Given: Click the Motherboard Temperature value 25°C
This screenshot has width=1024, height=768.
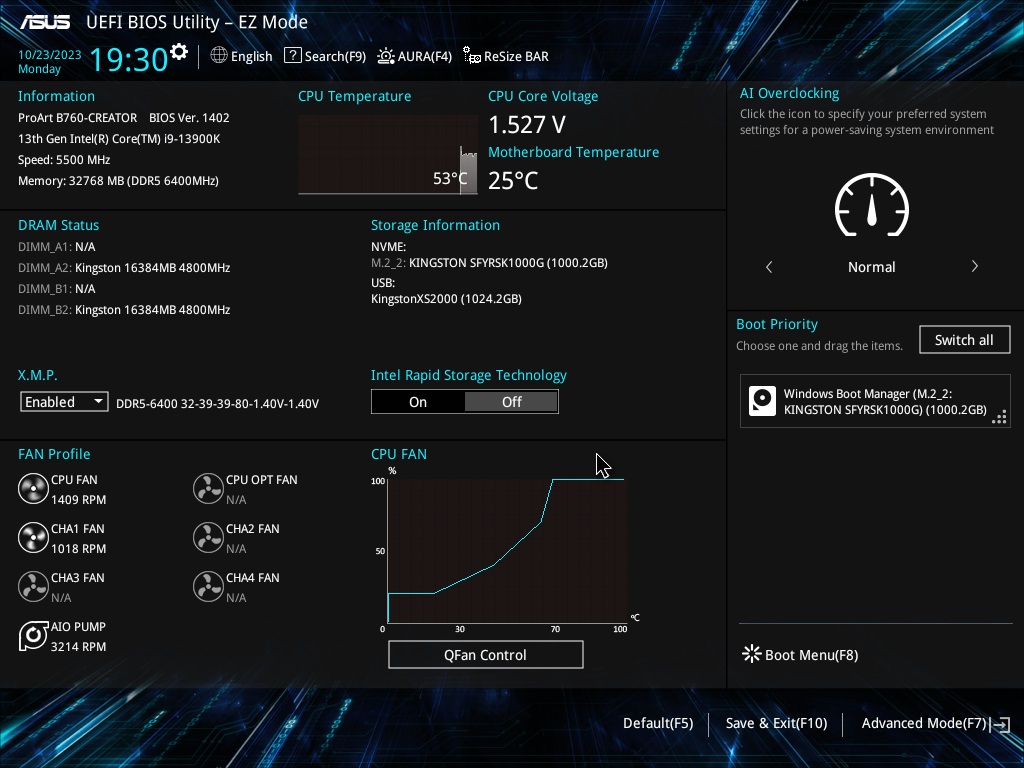Looking at the screenshot, I should click(x=513, y=180).
